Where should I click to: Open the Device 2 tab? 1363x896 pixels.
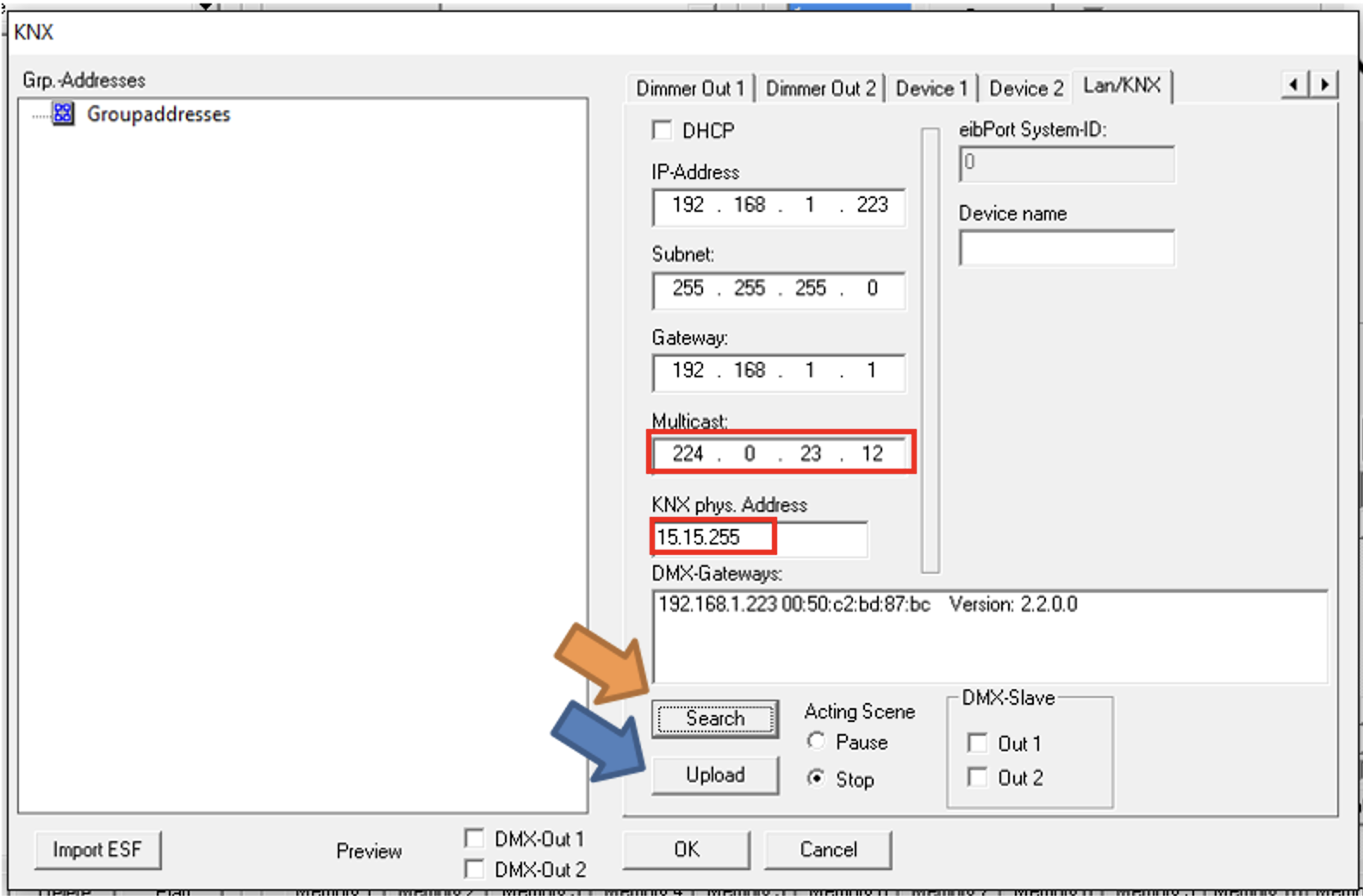[1025, 88]
